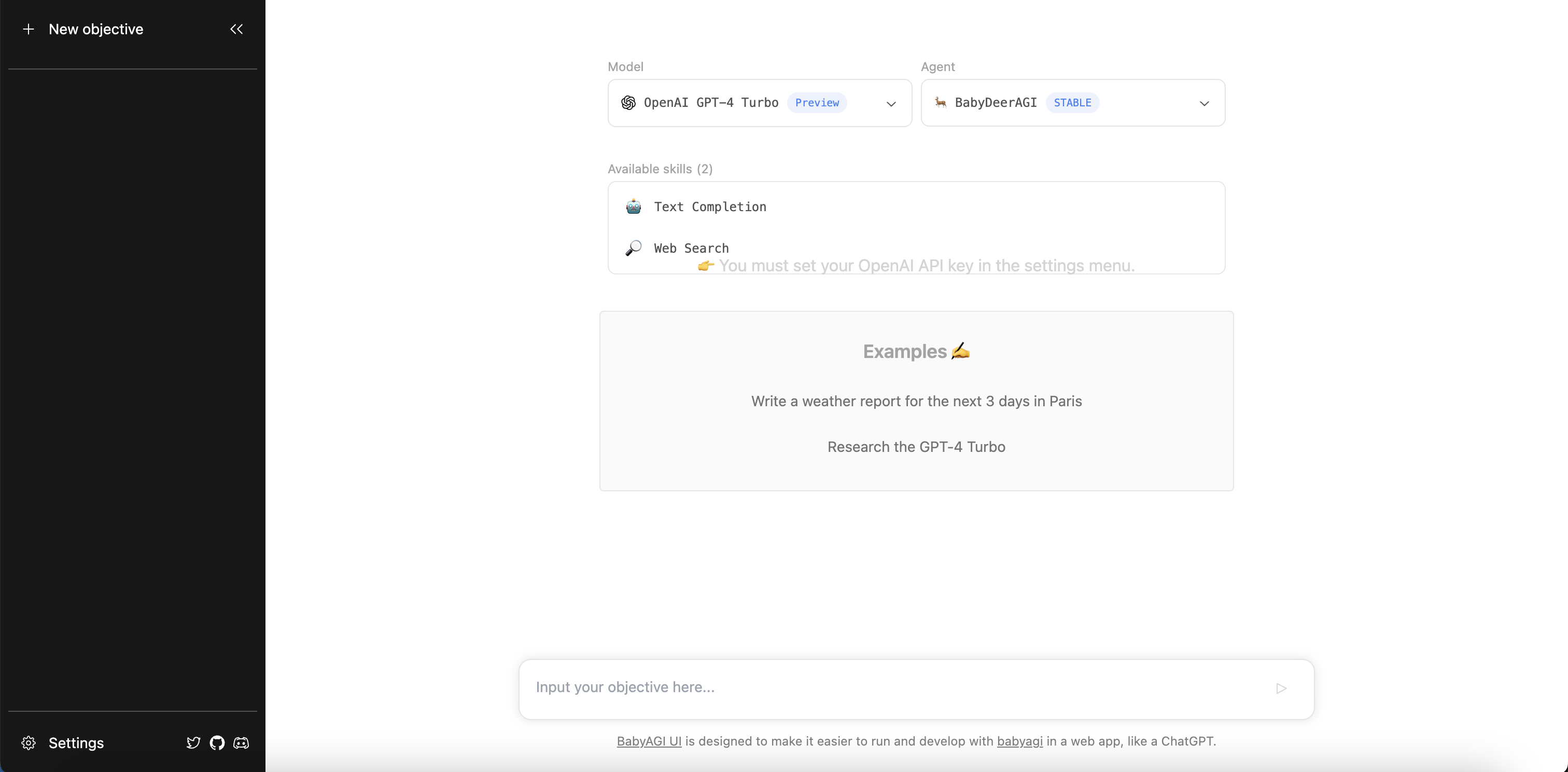Expand the Model dropdown chevron
Viewport: 1568px width, 772px height.
pos(890,103)
